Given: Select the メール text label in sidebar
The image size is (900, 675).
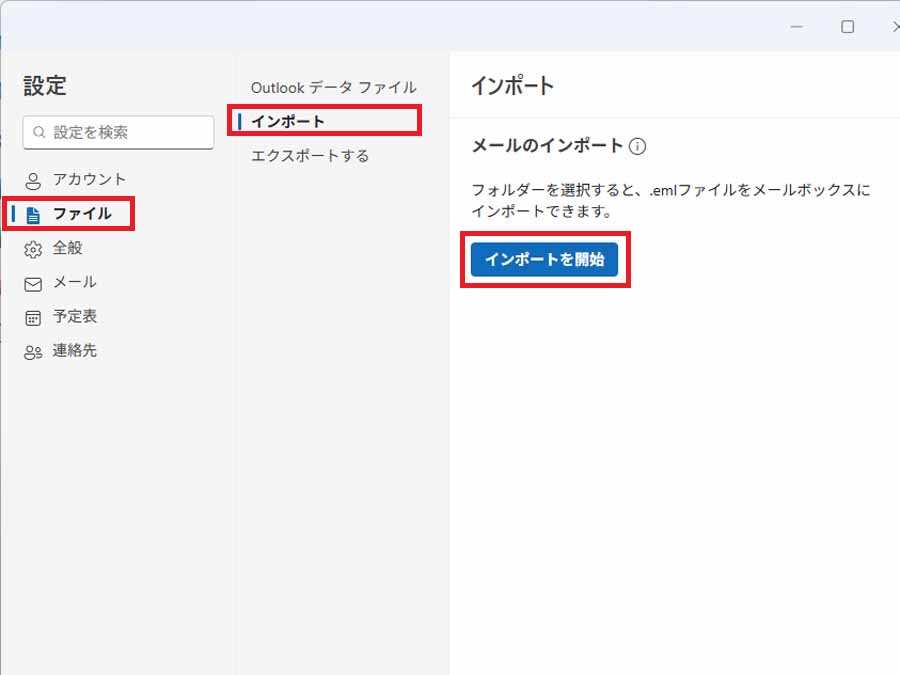Looking at the screenshot, I should coord(75,283).
